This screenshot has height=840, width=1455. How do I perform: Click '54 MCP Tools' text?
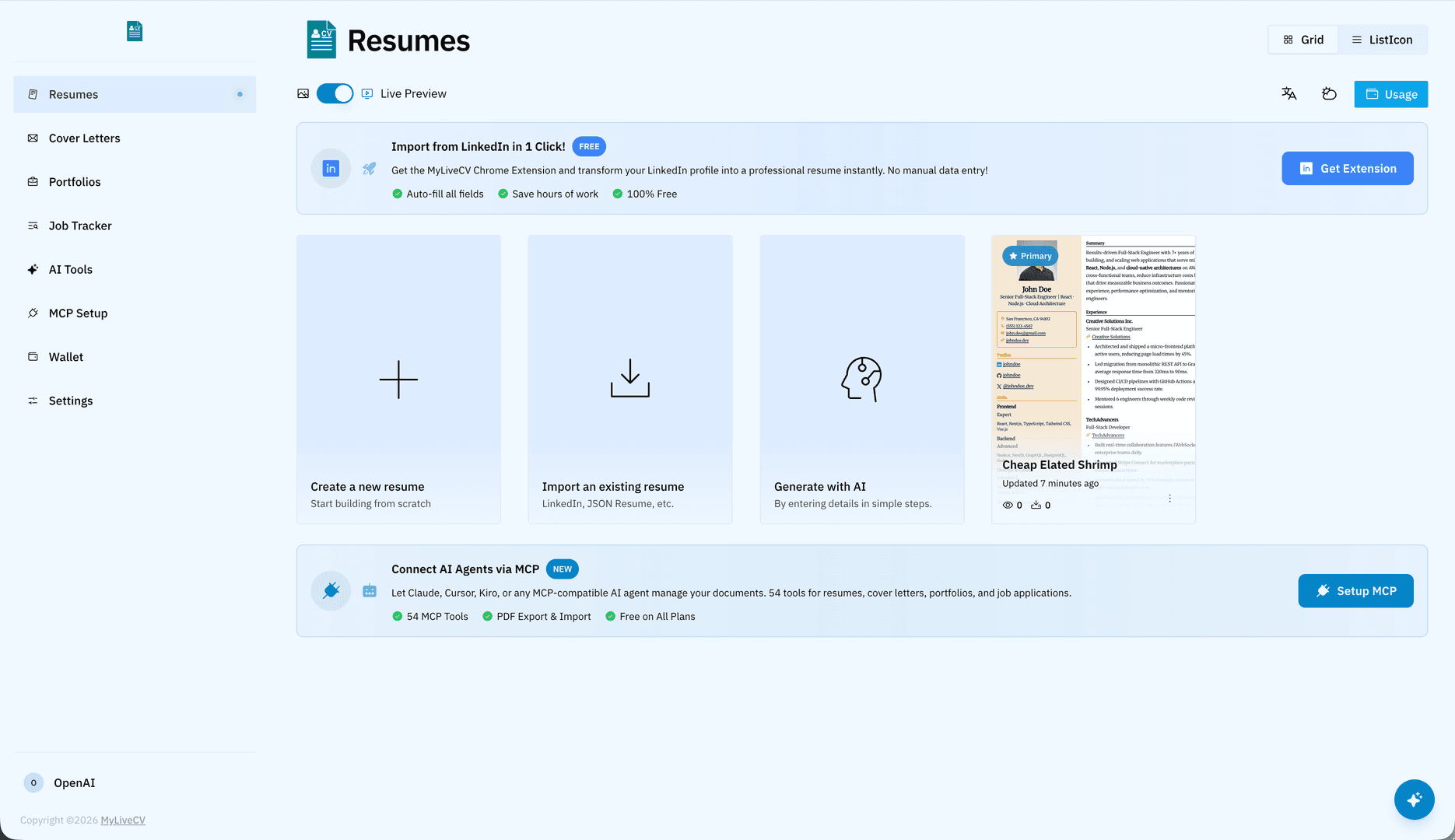[437, 616]
